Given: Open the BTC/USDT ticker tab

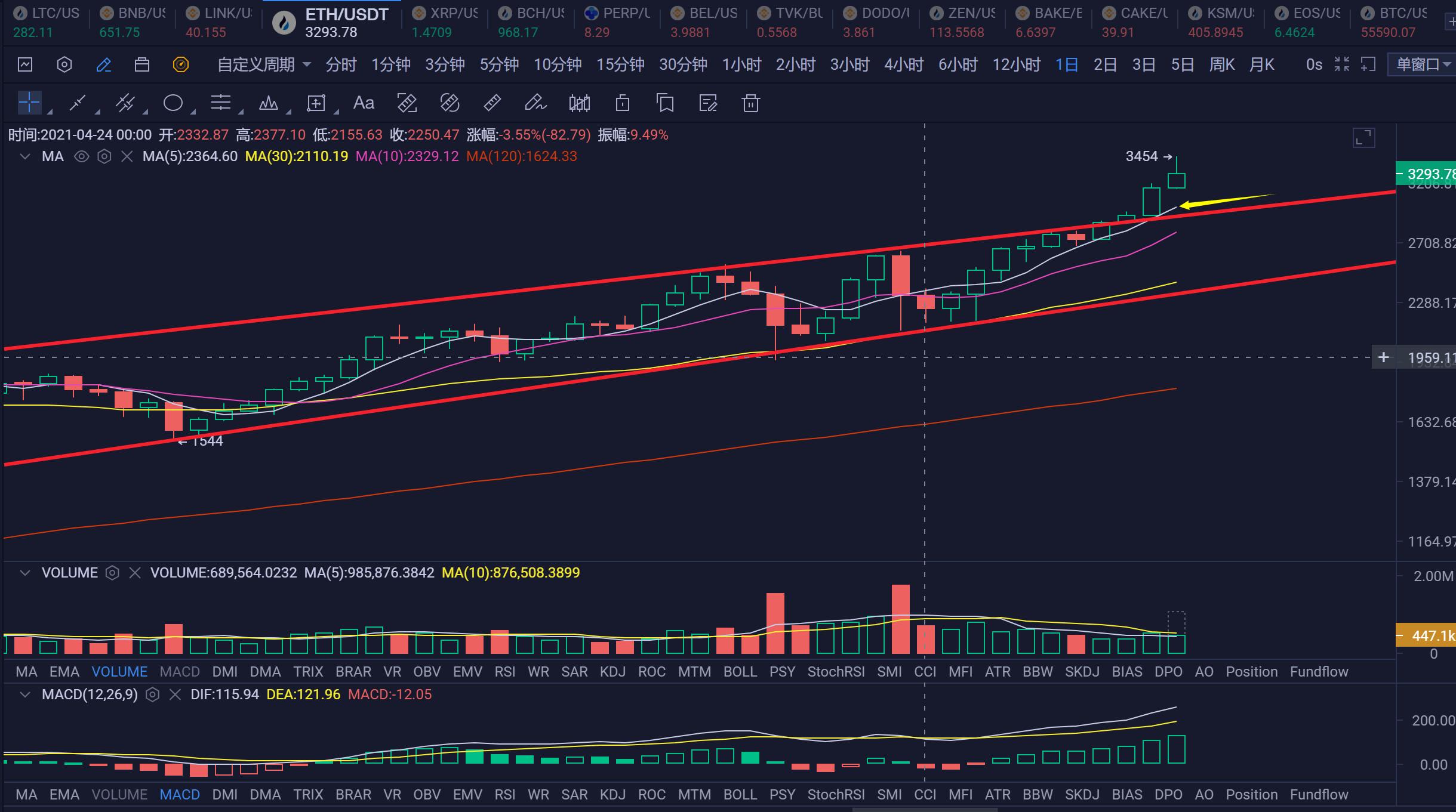Looking at the screenshot, I should [x=1393, y=22].
